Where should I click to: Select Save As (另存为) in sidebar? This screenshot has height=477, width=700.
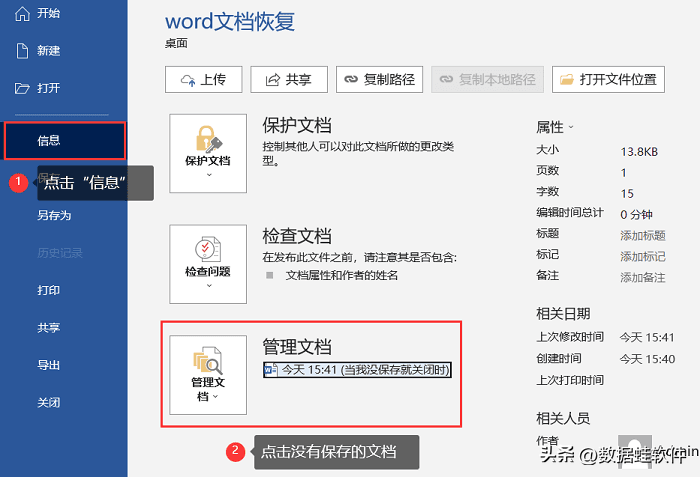click(54, 215)
